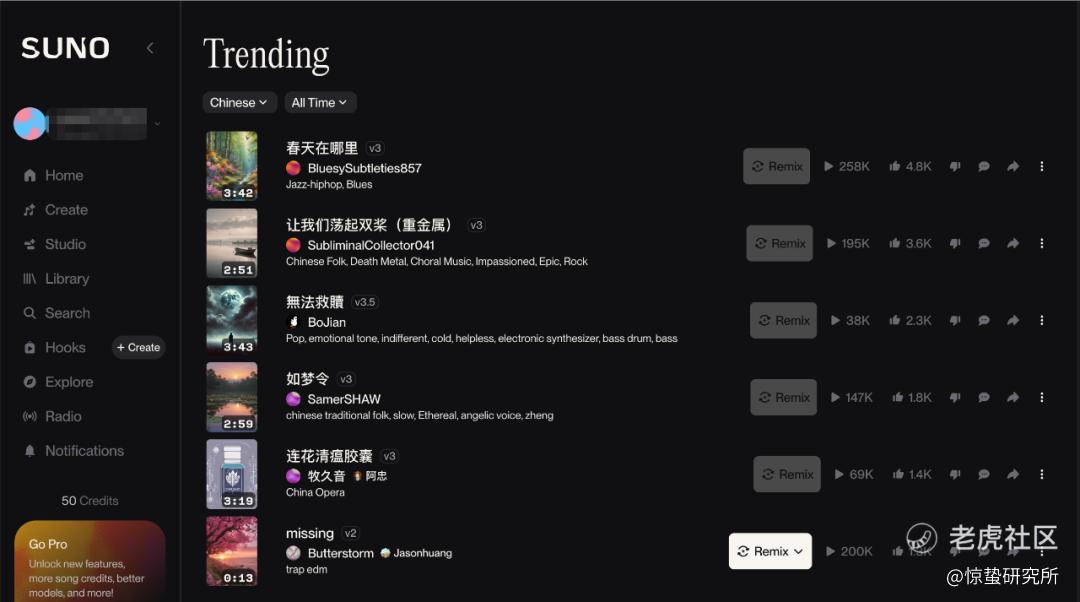Share the song 连花清瘟胶囊
Screen dimensions: 1080x602
pos(1012,475)
